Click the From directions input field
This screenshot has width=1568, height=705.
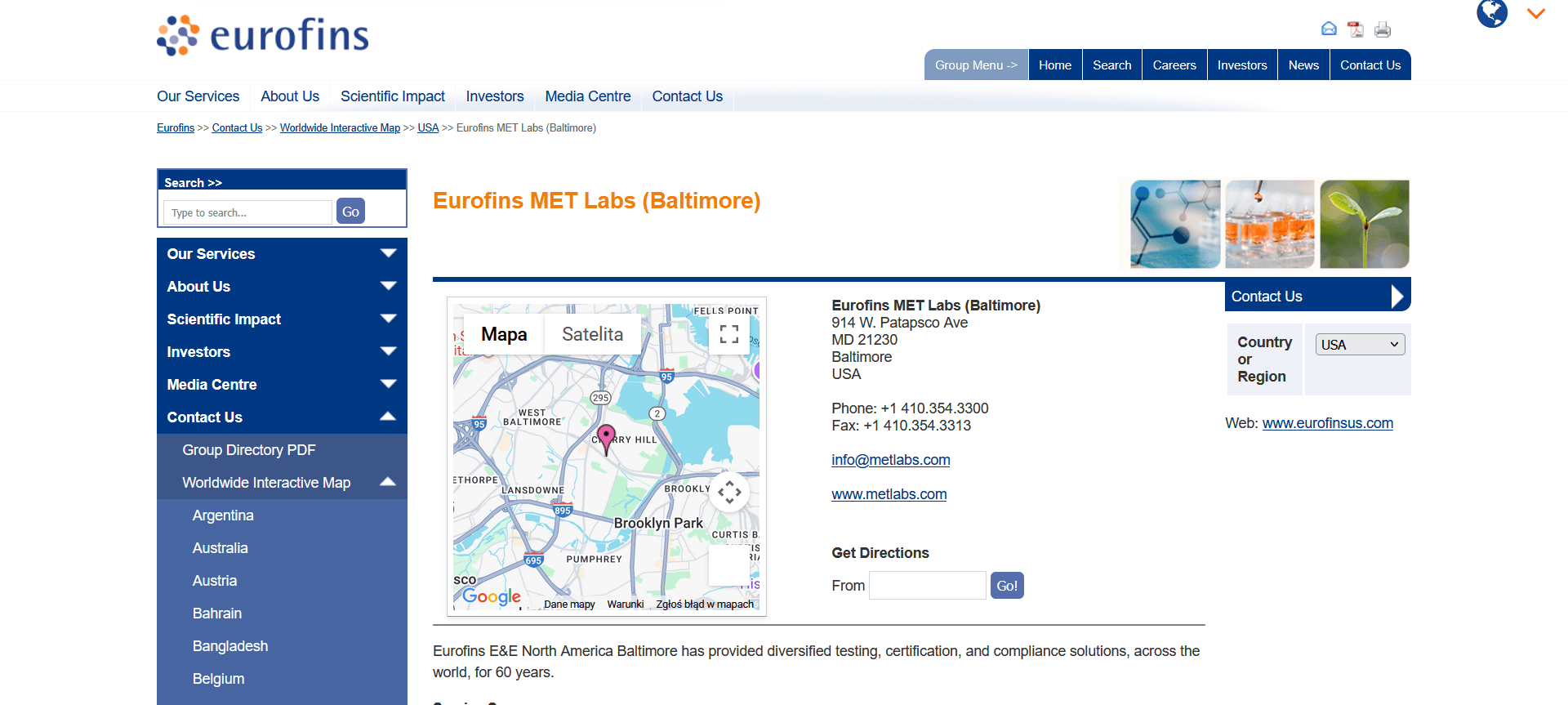(x=927, y=586)
